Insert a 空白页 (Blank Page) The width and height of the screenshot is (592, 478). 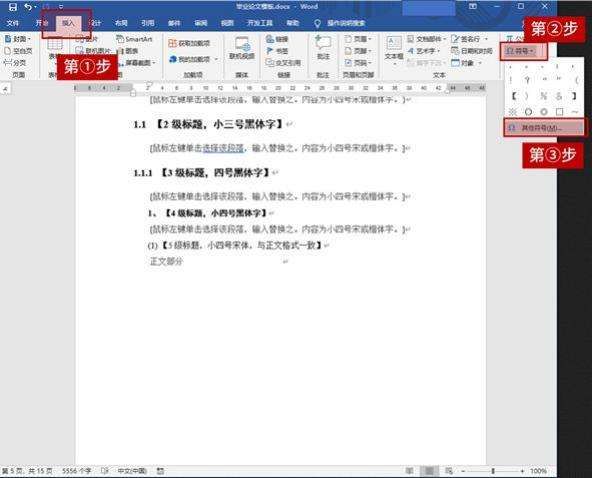(18, 51)
